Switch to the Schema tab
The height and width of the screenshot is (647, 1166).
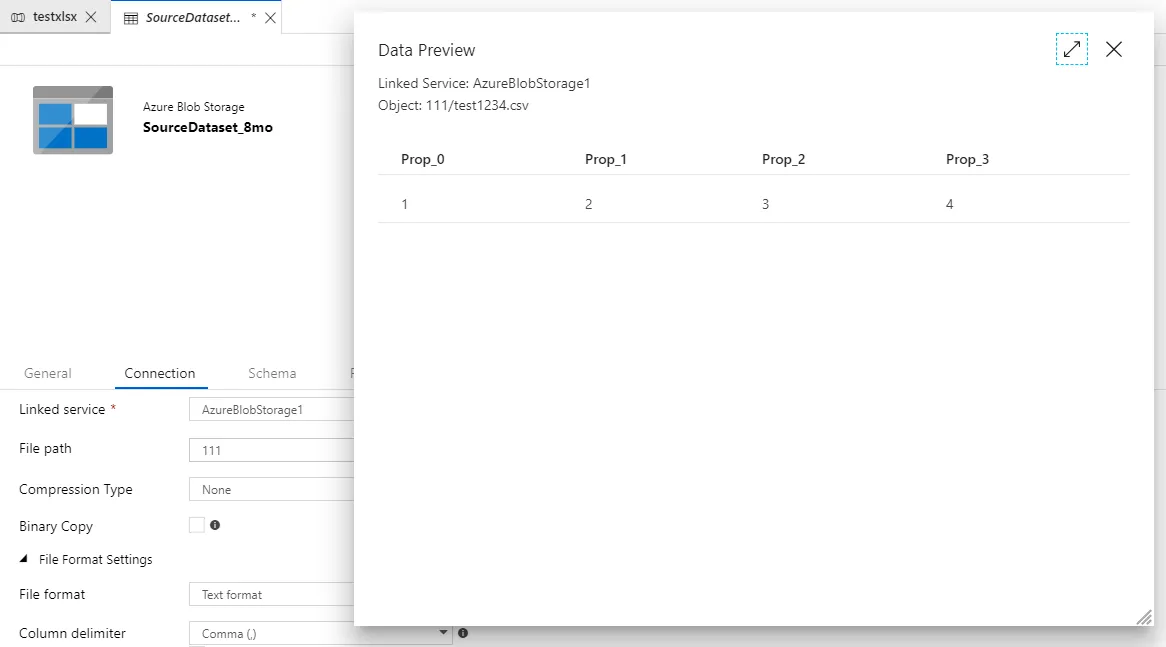(x=272, y=373)
